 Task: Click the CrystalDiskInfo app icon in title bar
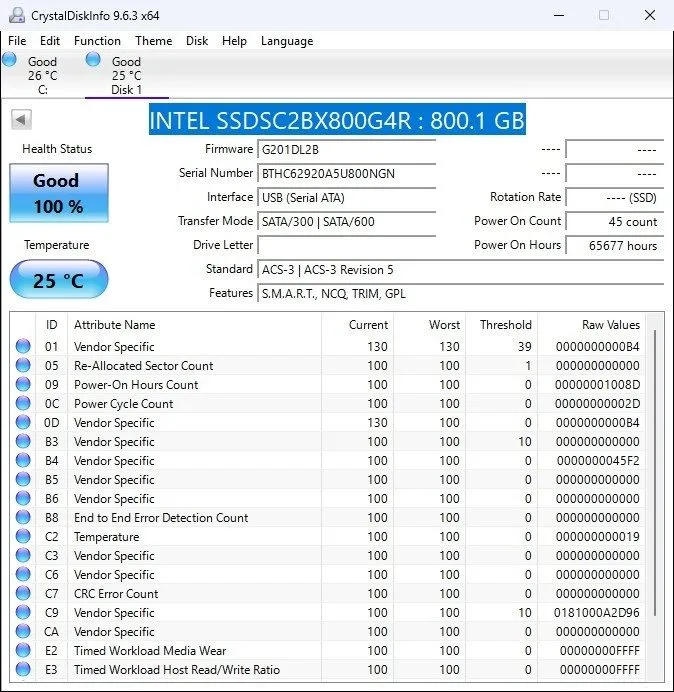tap(17, 15)
